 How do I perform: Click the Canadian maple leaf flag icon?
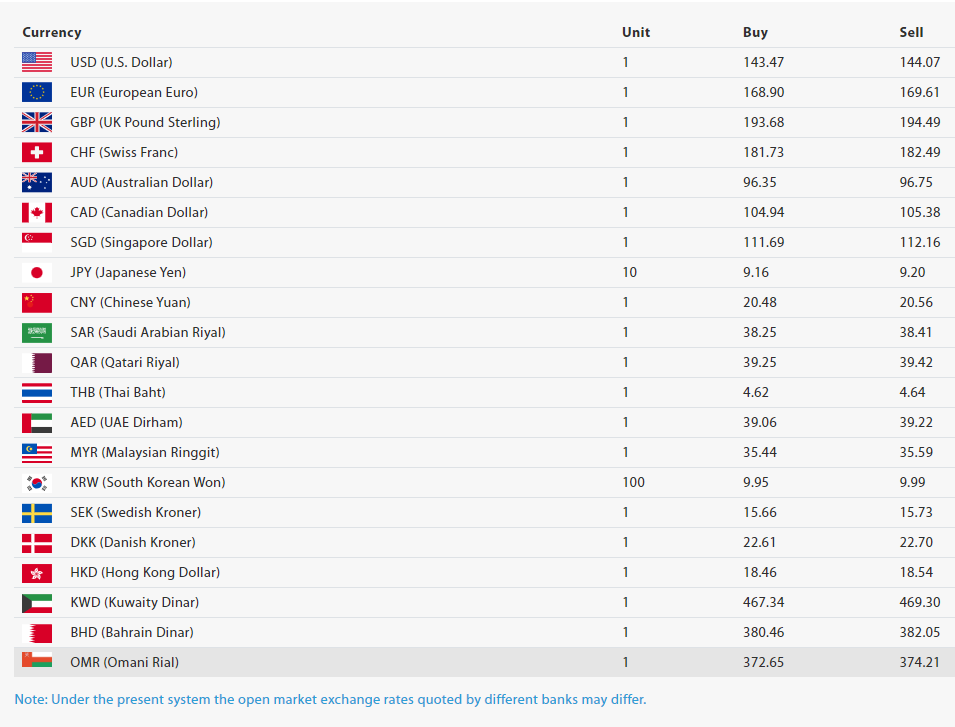coord(36,212)
